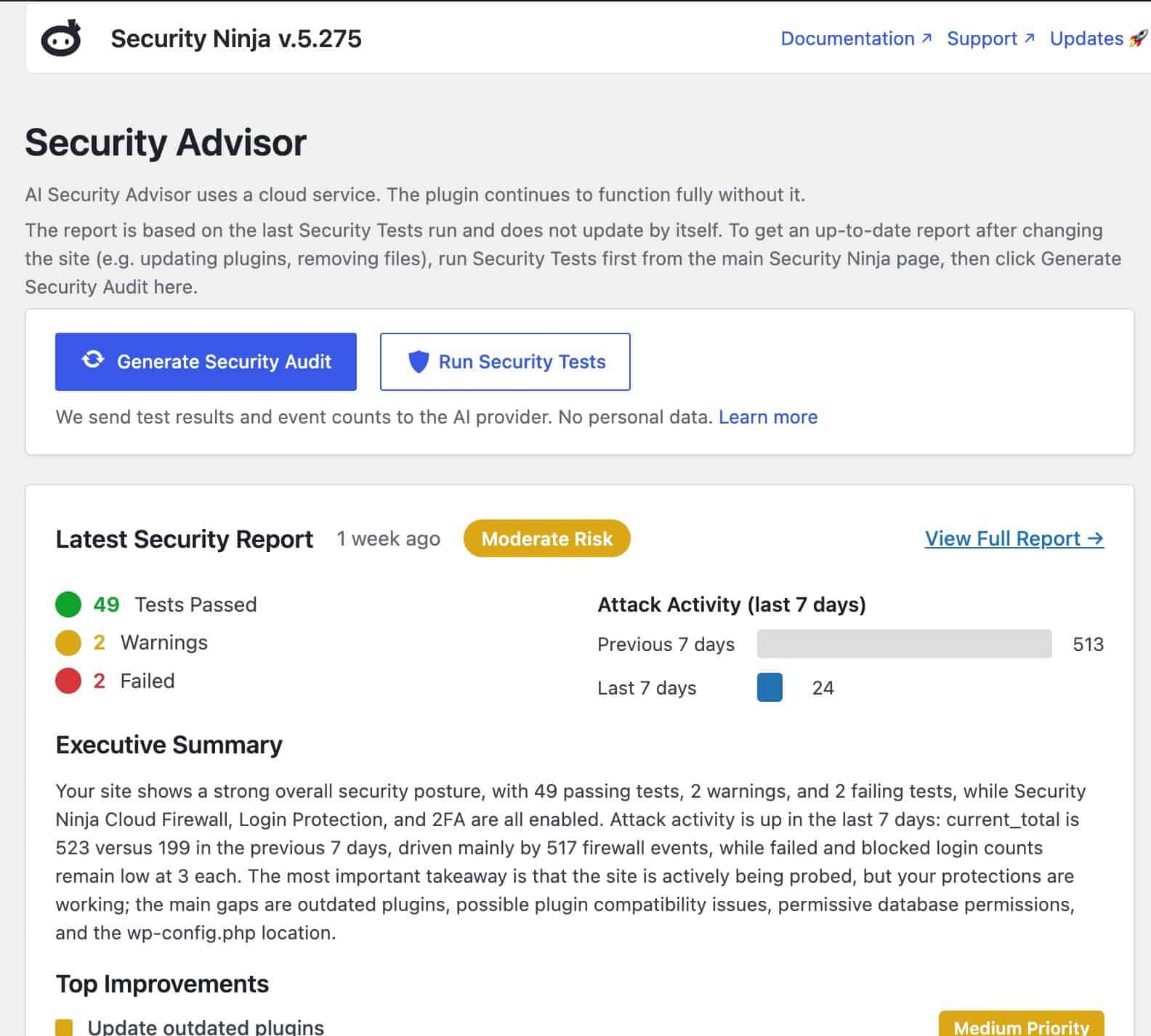Select the Update outdated plugins improvement
Screen dimensions: 1151x1036
pos(206,1027)
